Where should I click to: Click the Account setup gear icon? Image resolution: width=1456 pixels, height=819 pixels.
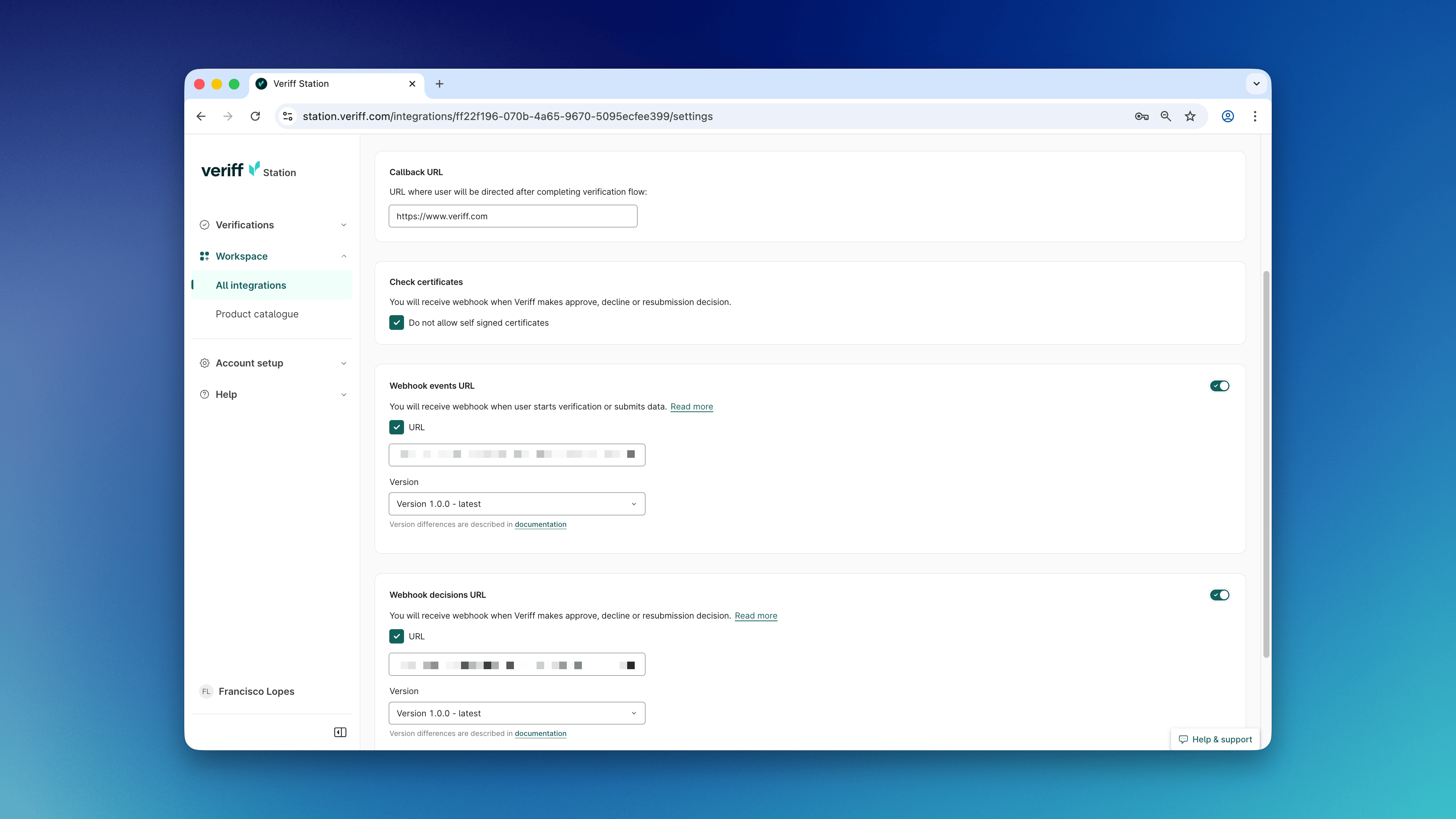click(x=205, y=363)
